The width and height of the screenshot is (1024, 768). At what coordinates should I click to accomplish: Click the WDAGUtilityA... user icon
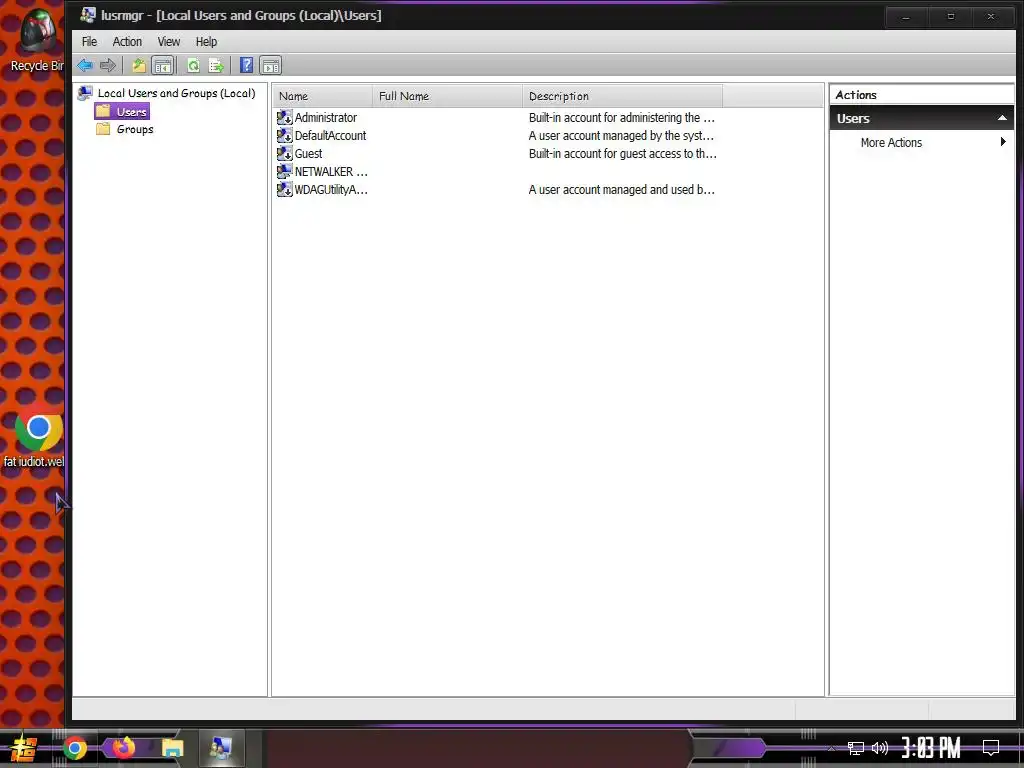[284, 189]
